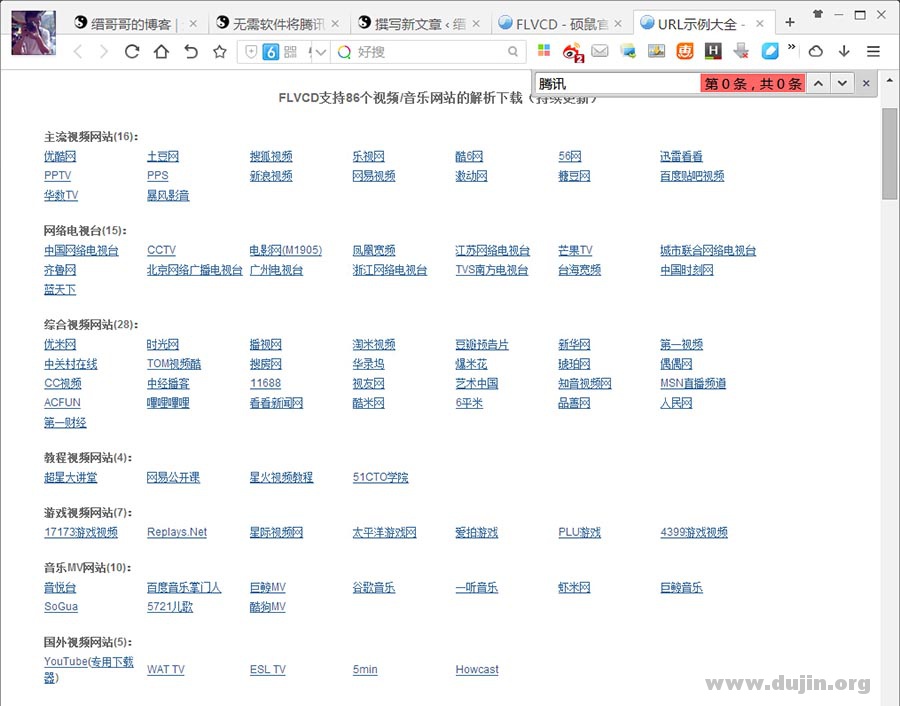
Task: Open the MSN直播频道 link
Action: (693, 383)
